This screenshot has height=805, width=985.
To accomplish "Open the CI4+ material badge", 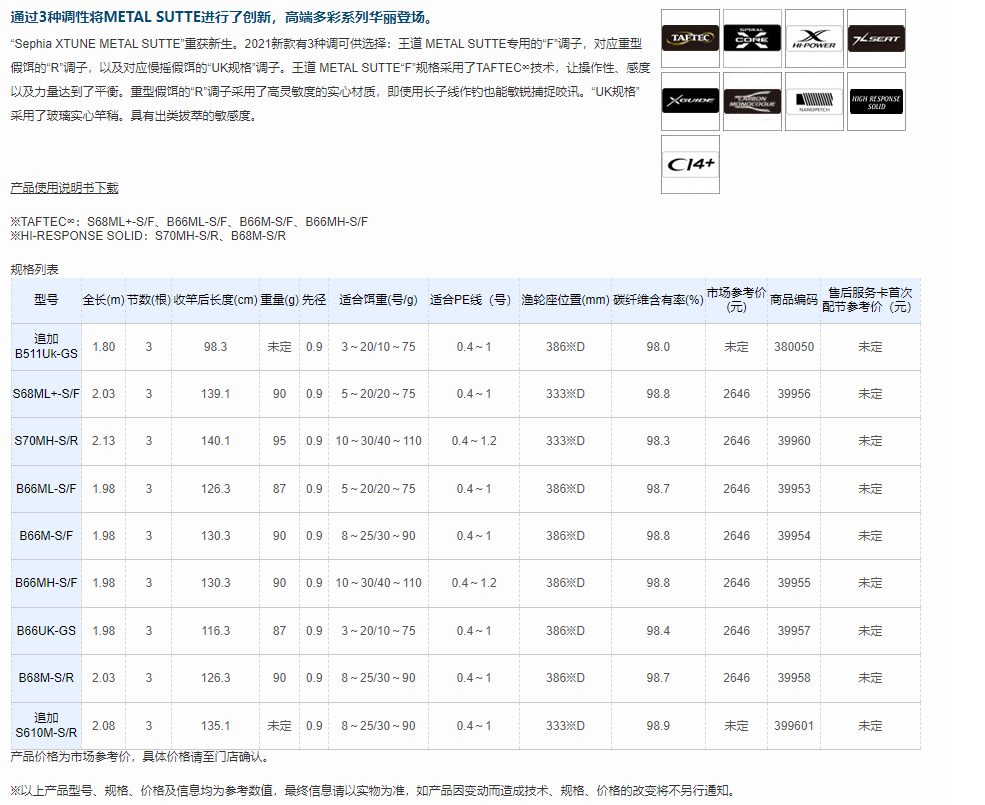I will coord(690,164).
